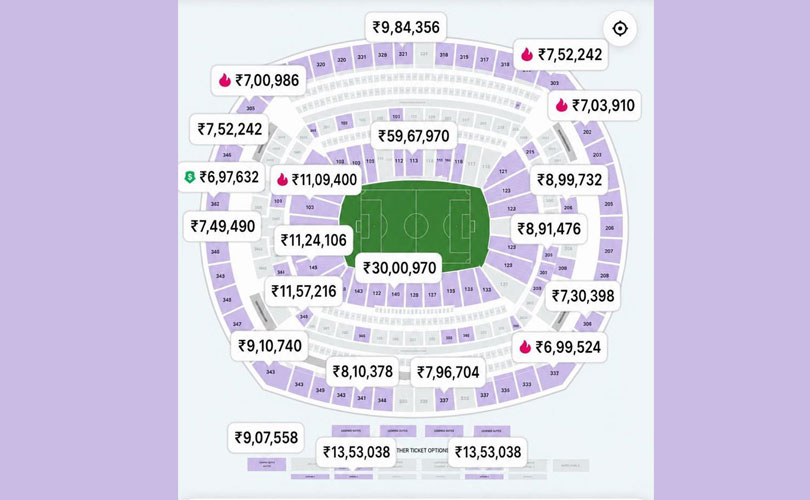Click flame icon beside ₹7,00,986
The height and width of the screenshot is (500, 810).
225,80
